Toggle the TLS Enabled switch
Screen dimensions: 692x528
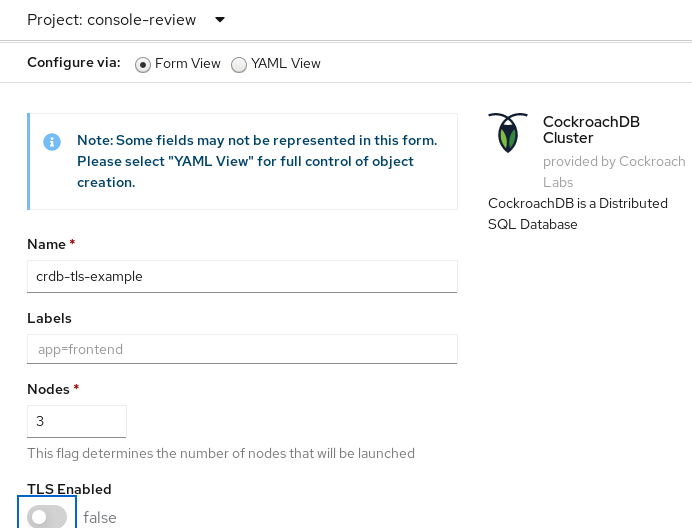pos(47,517)
